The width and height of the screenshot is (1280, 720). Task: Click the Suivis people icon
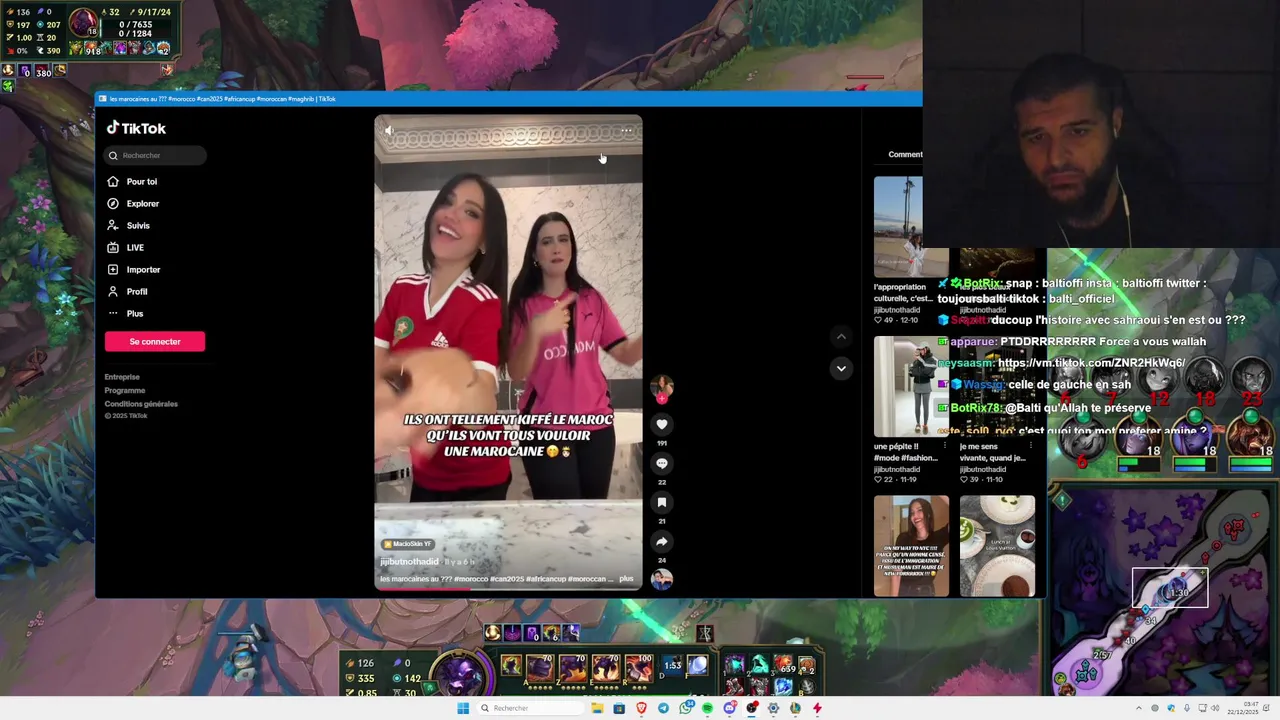point(113,226)
